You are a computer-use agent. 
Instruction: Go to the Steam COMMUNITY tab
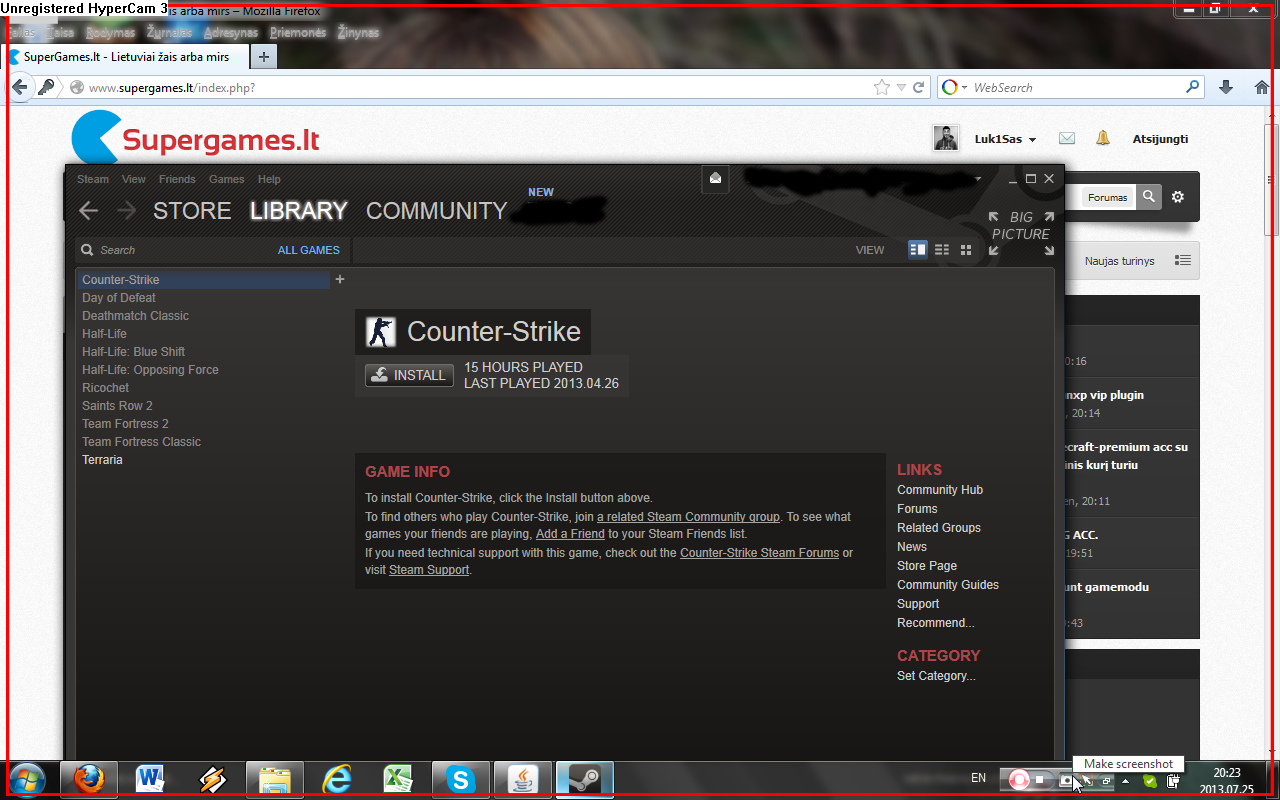click(437, 211)
